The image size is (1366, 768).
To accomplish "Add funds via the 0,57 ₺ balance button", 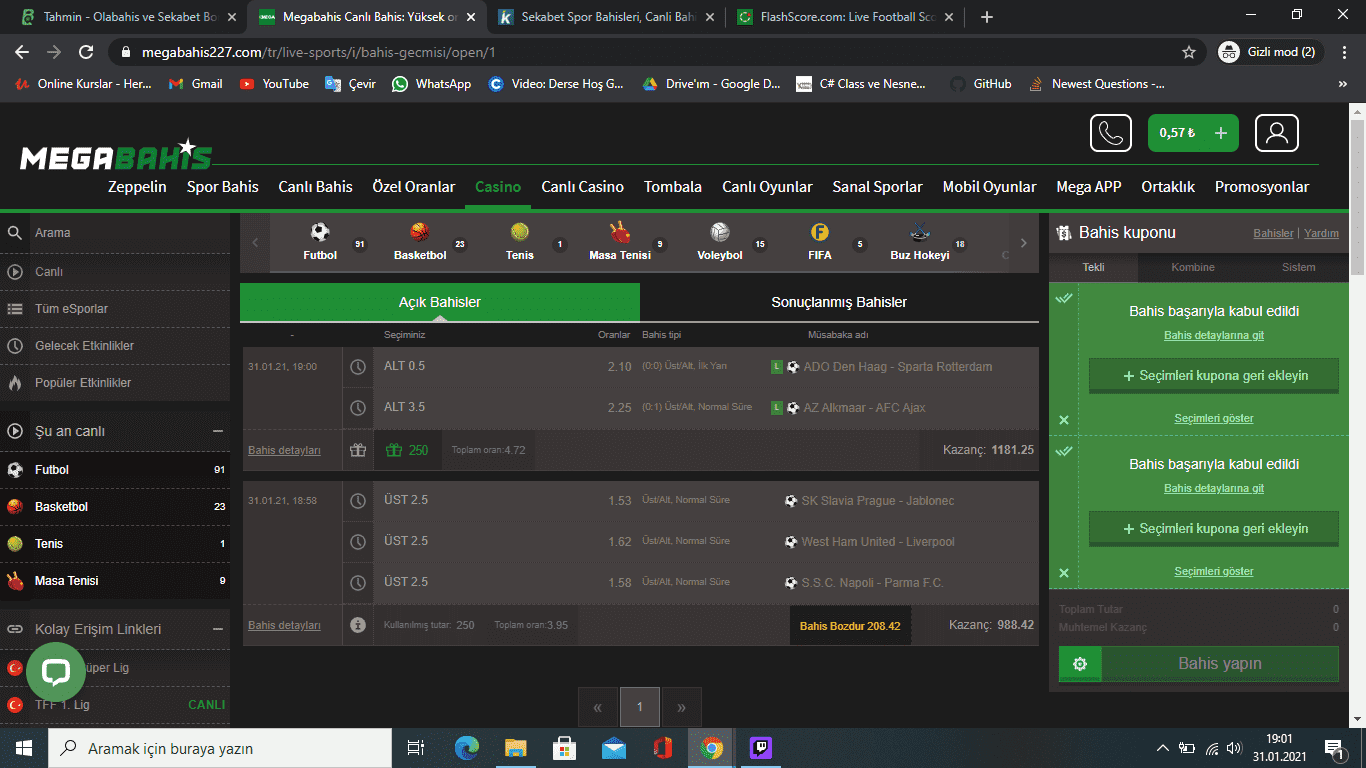I will click(x=1193, y=133).
